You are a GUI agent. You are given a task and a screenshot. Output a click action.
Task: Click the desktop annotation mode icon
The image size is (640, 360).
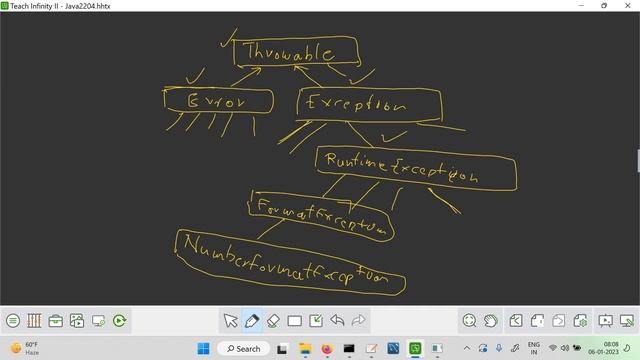pyautogui.click(x=627, y=321)
